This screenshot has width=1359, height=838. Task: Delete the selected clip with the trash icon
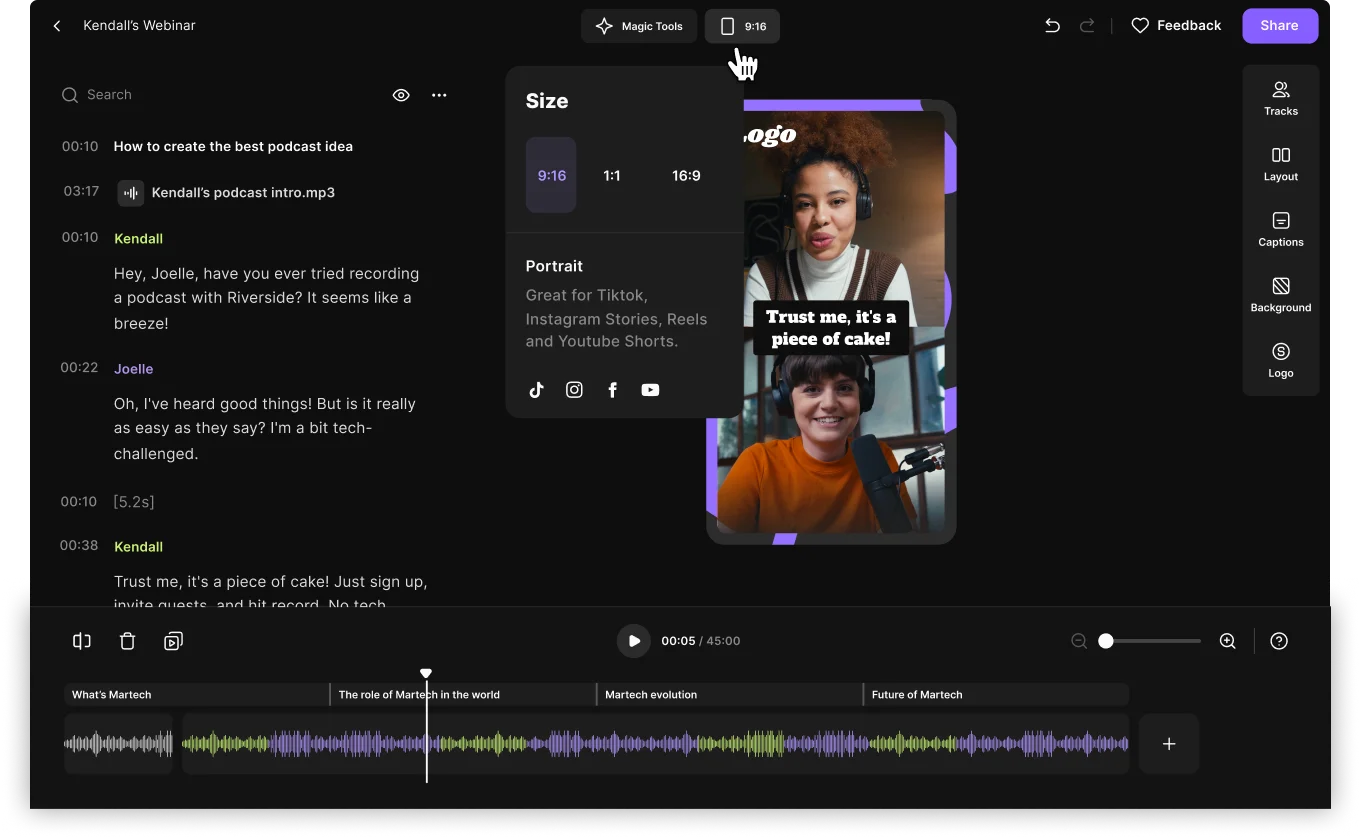[127, 640]
